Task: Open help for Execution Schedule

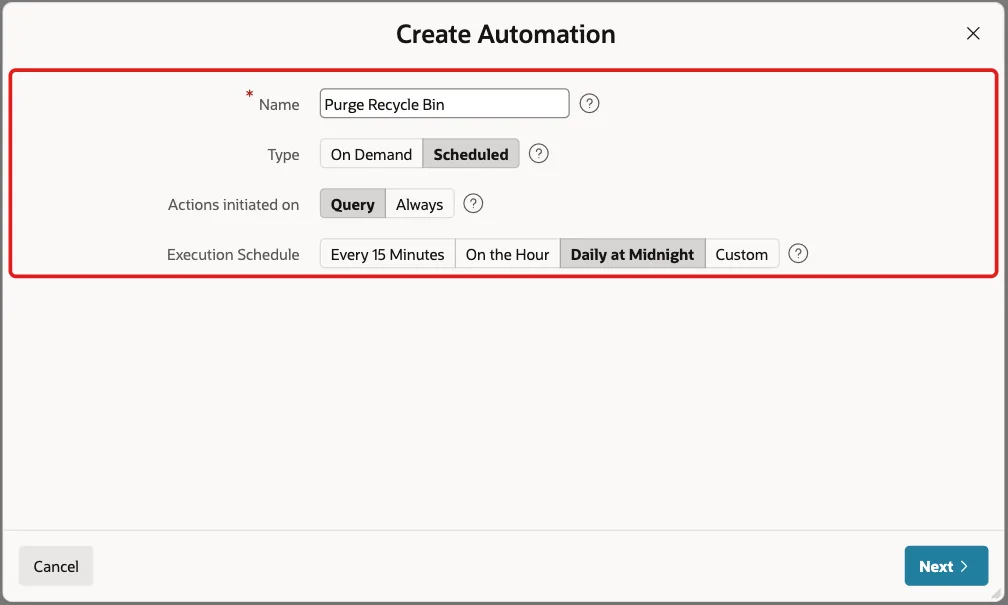Action: coord(798,254)
